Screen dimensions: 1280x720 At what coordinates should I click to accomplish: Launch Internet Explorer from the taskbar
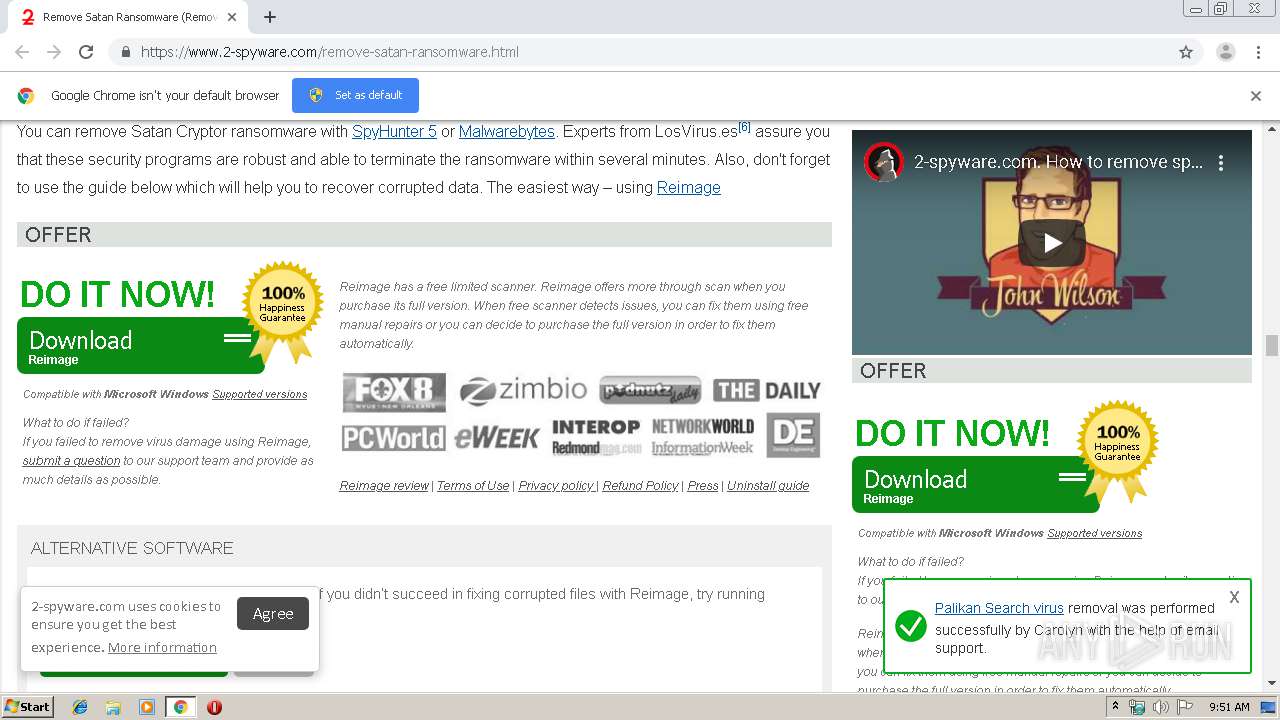pos(80,707)
